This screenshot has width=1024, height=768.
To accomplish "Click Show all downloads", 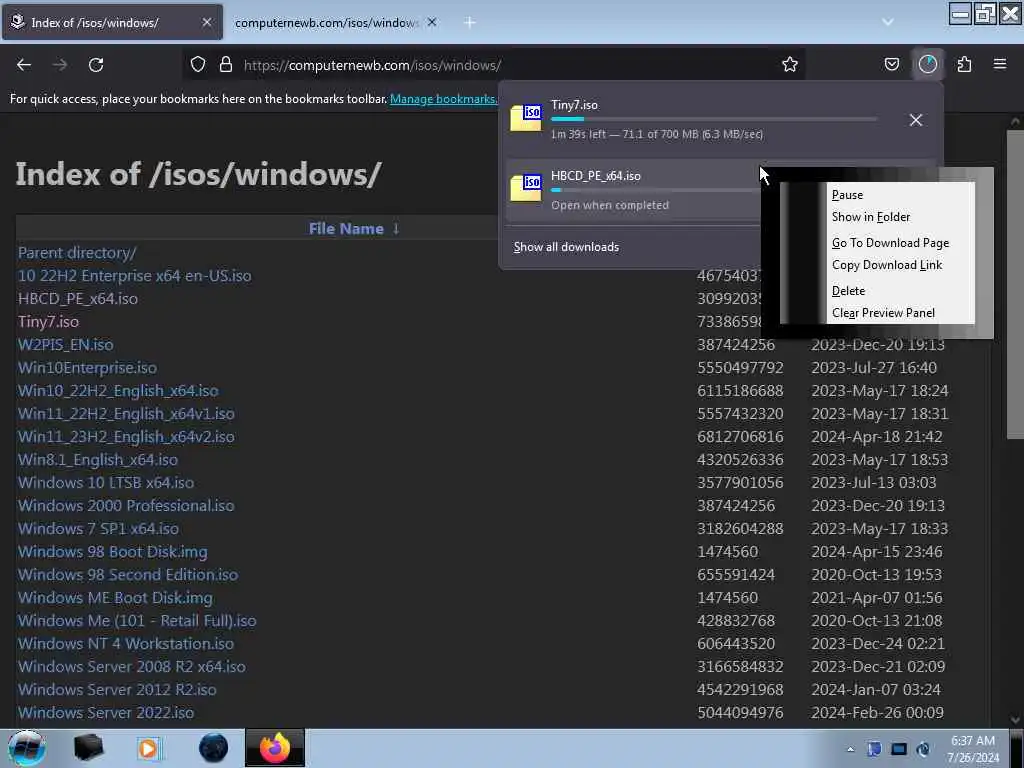I will tap(566, 247).
